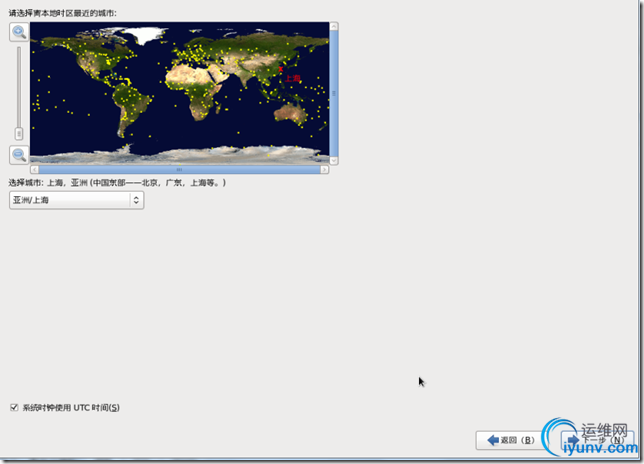Click the map's horizontal scrollbar thumb

[x=179, y=170]
